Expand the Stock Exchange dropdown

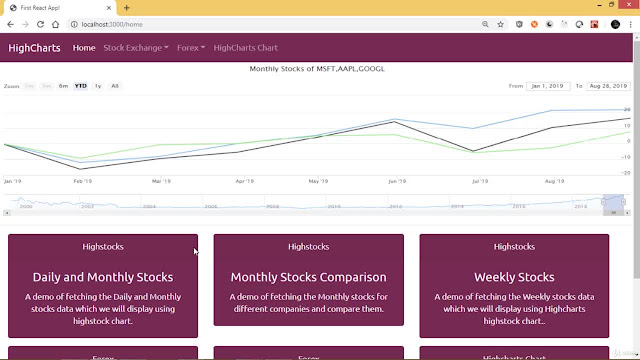click(x=136, y=48)
